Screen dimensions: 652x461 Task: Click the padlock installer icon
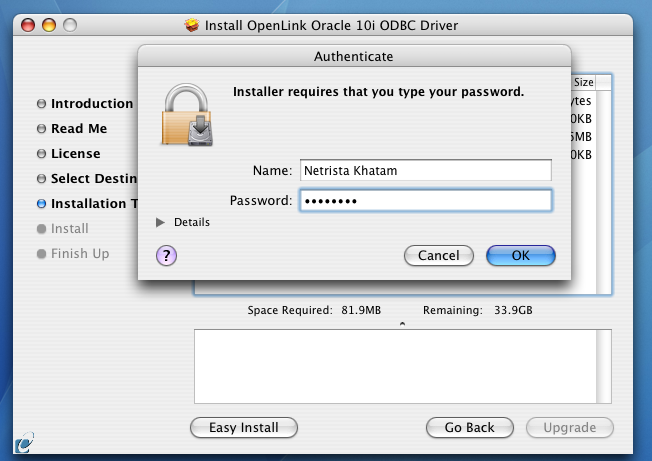[x=187, y=115]
